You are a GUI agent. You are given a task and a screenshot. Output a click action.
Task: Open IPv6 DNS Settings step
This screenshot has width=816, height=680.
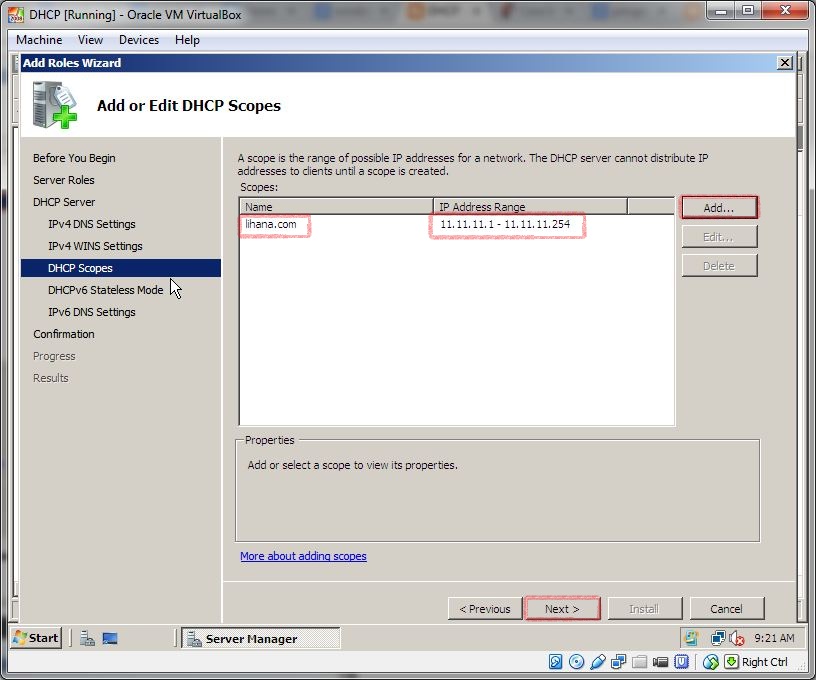pos(92,312)
